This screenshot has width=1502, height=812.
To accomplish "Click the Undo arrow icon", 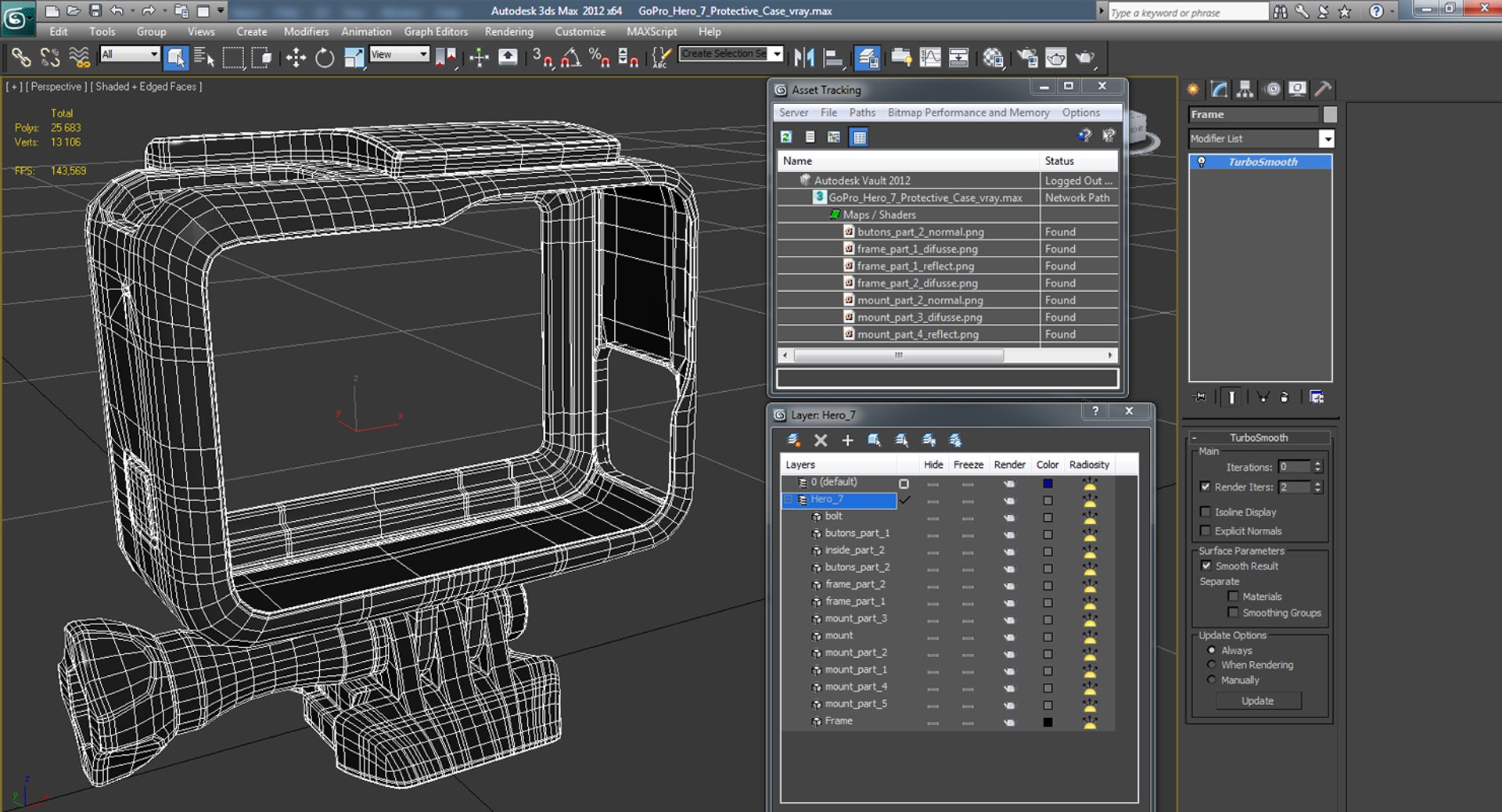I will pyautogui.click(x=117, y=11).
